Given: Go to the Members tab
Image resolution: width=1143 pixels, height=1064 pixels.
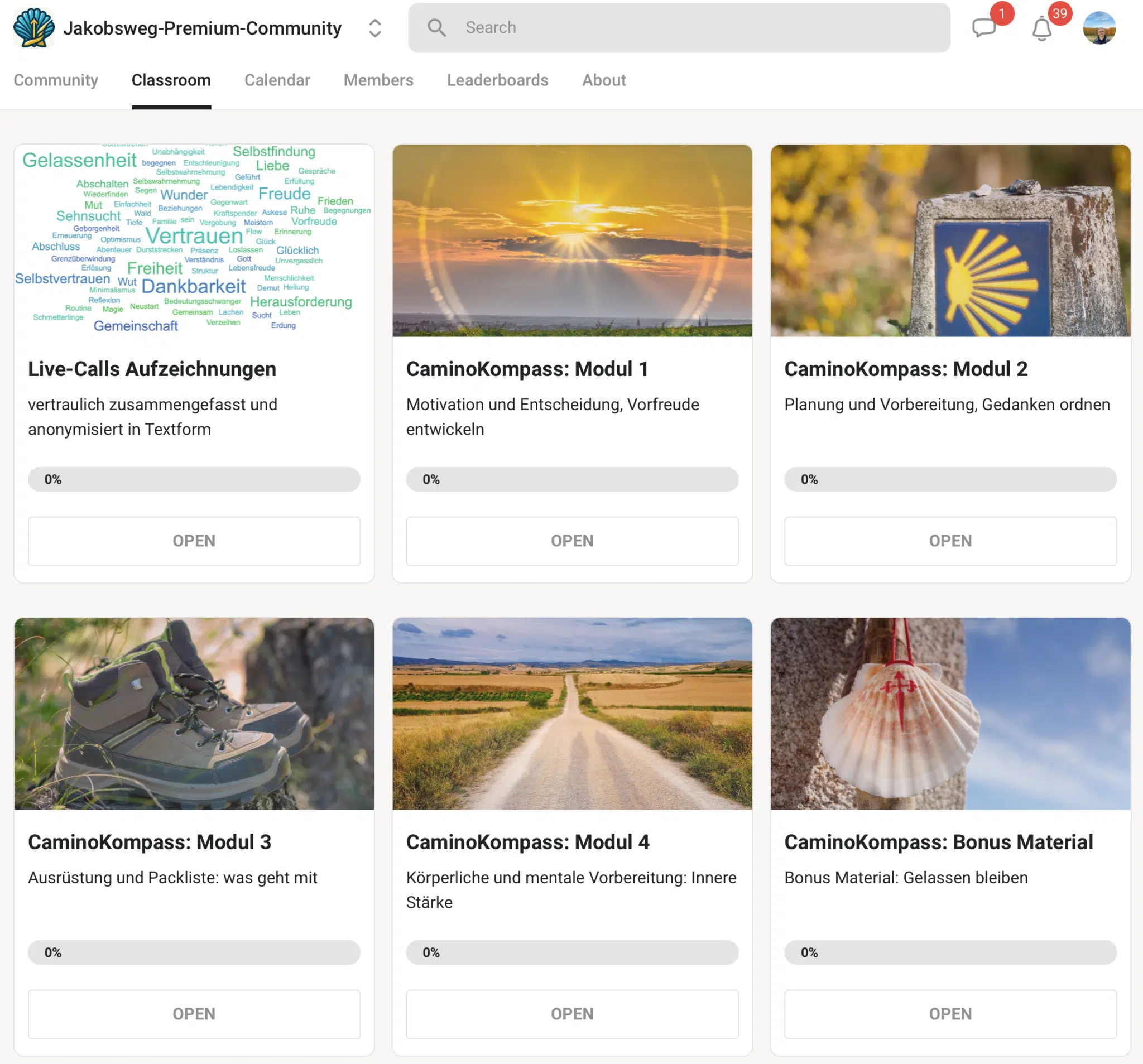Looking at the screenshot, I should [378, 80].
